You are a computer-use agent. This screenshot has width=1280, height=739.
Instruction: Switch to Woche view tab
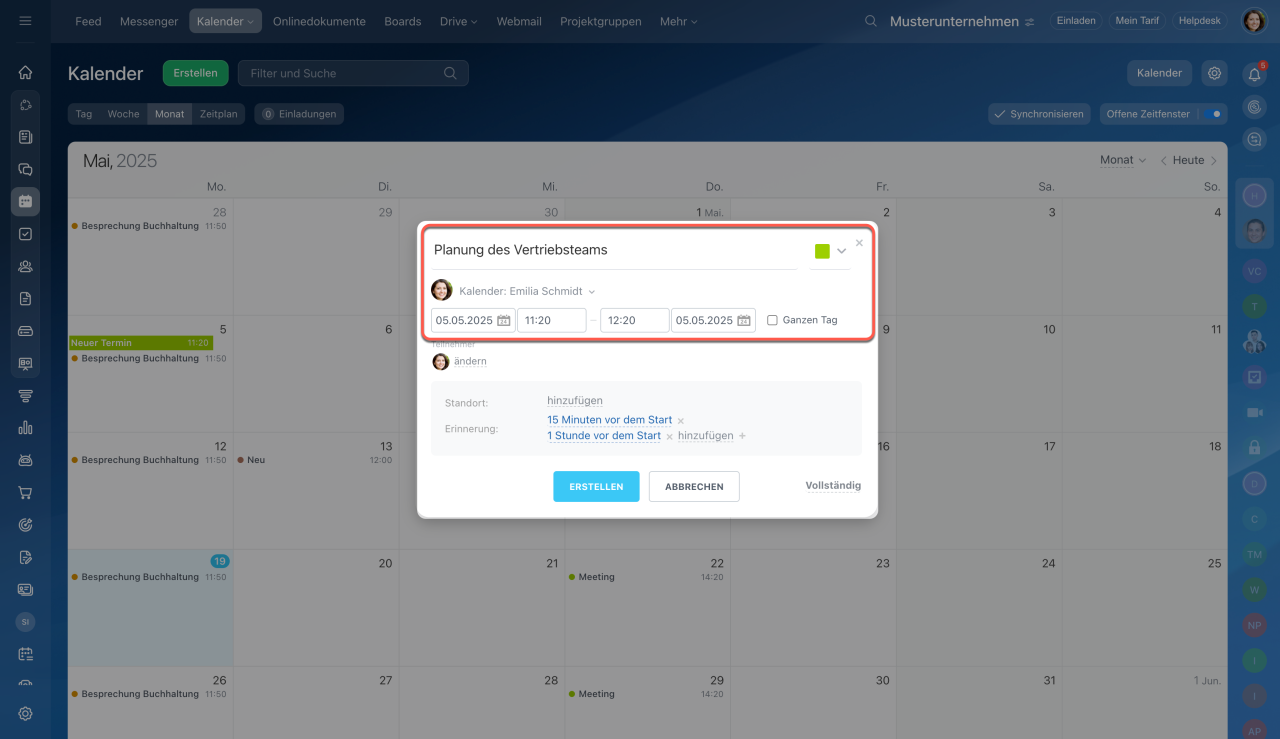pyautogui.click(x=124, y=114)
